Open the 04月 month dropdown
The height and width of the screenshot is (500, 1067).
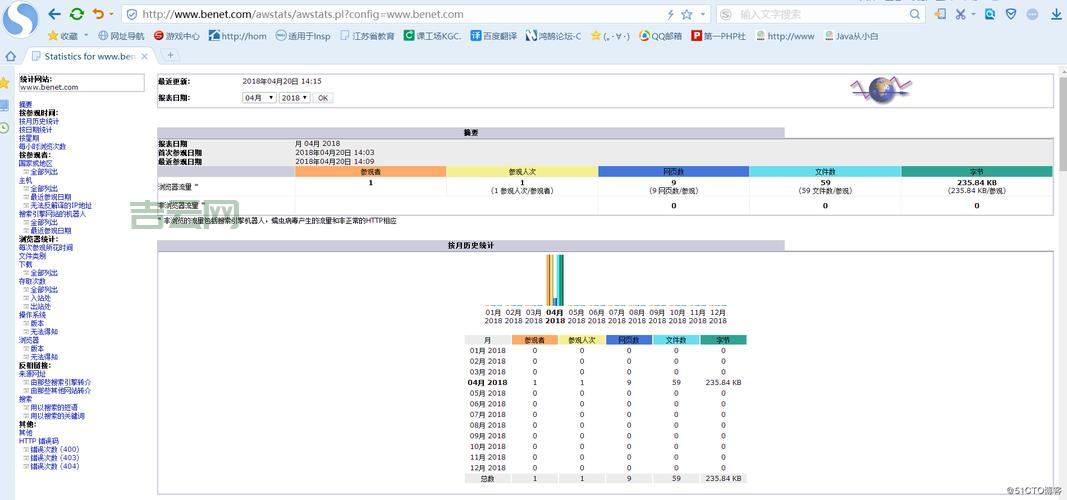(x=258, y=98)
